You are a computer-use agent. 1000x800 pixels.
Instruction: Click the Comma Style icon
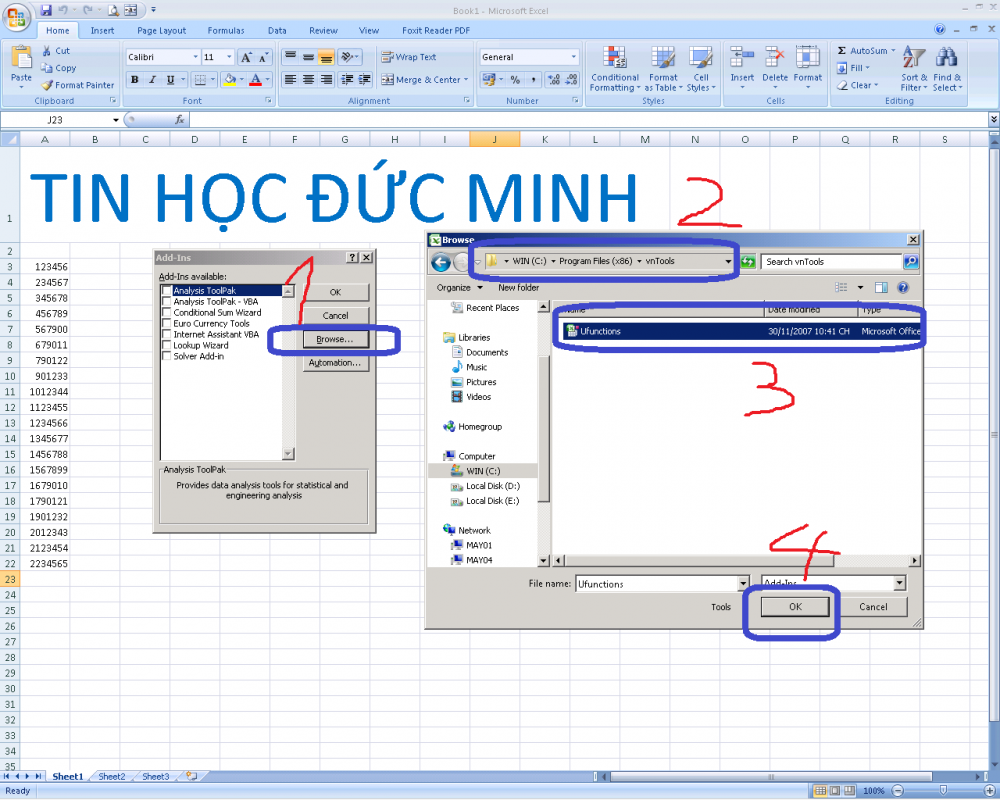click(533, 80)
